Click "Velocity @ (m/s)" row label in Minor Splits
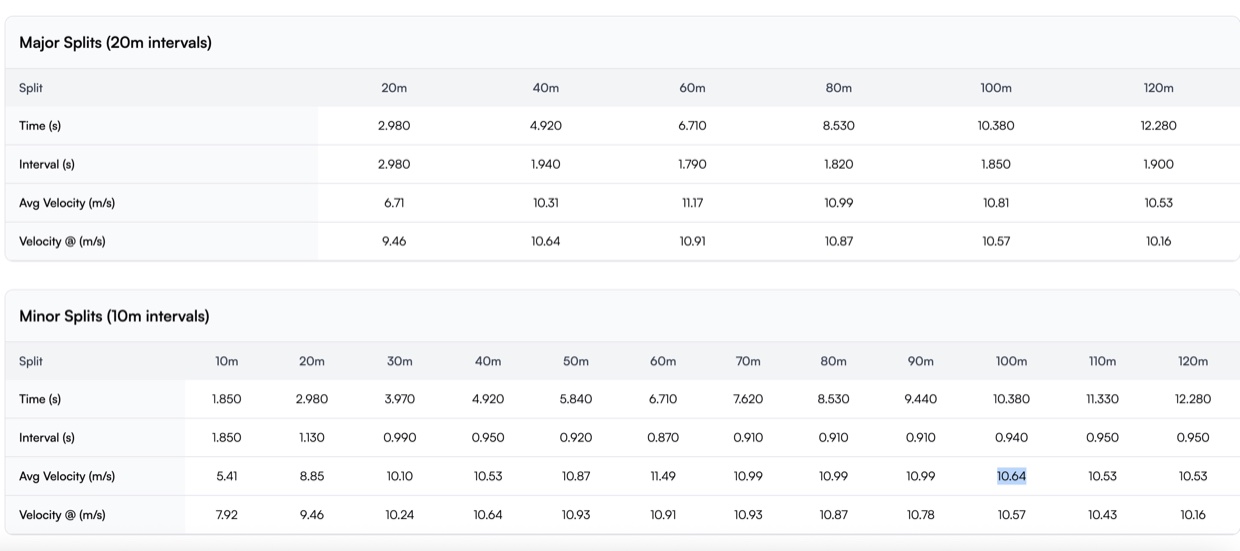Image resolution: width=1240 pixels, height=551 pixels. [62, 515]
